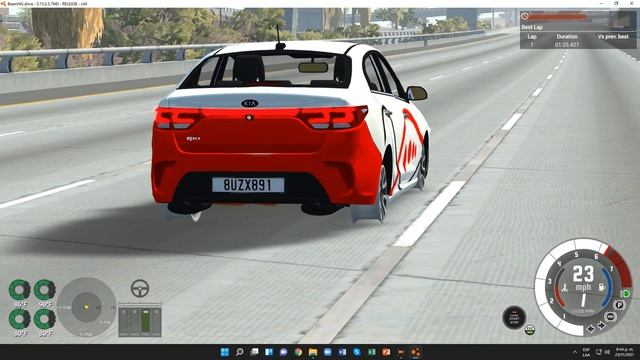
Task: Open Microsoft Excel from the taskbar
Action: coord(371,352)
